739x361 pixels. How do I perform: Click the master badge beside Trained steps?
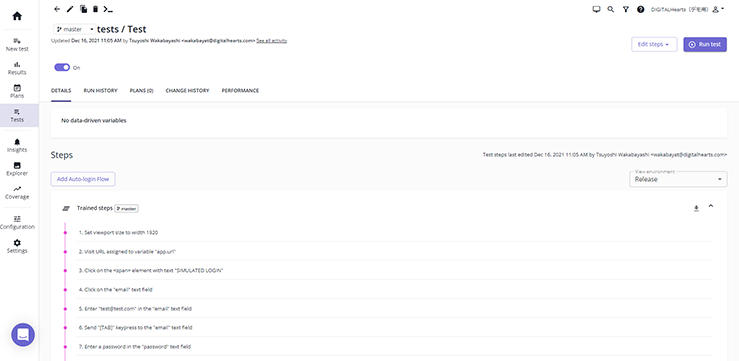(126, 208)
